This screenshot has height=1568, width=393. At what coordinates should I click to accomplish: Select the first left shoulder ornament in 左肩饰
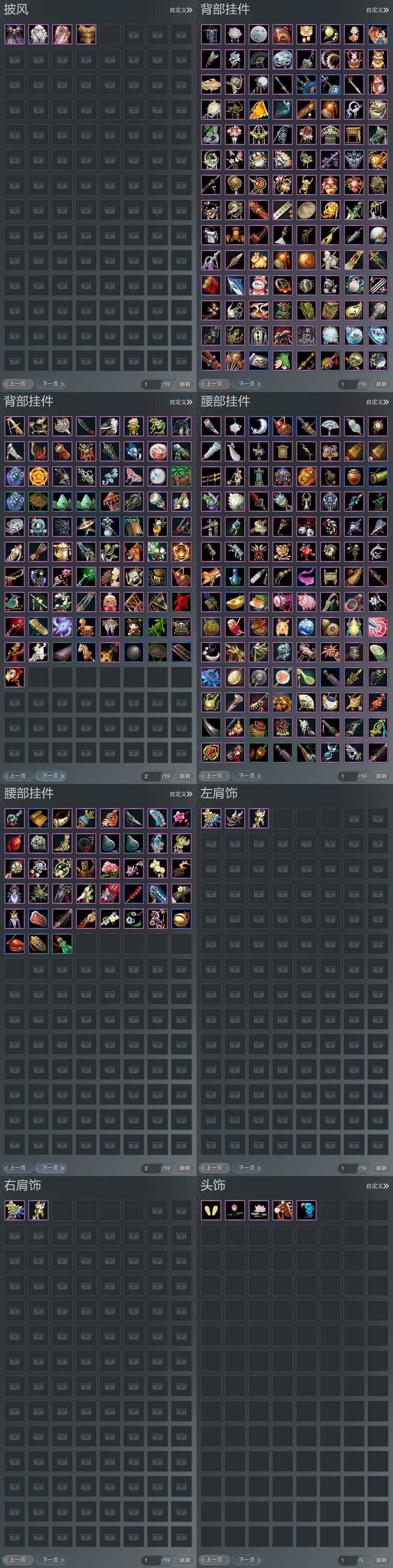click(x=211, y=818)
